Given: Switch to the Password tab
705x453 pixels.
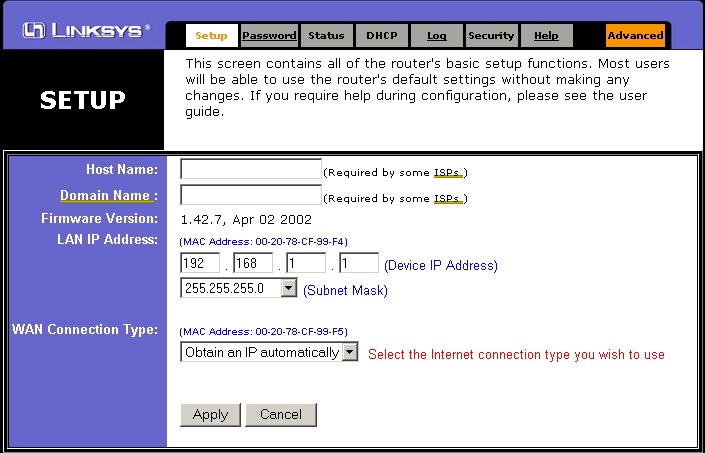Looking at the screenshot, I should (269, 36).
